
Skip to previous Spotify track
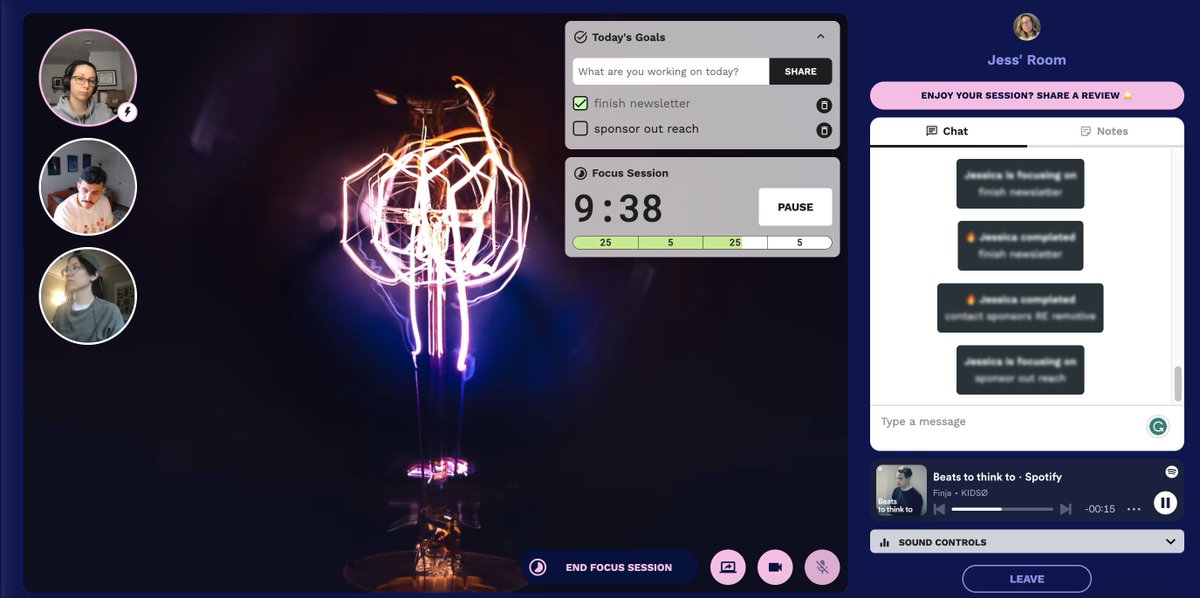coord(939,509)
